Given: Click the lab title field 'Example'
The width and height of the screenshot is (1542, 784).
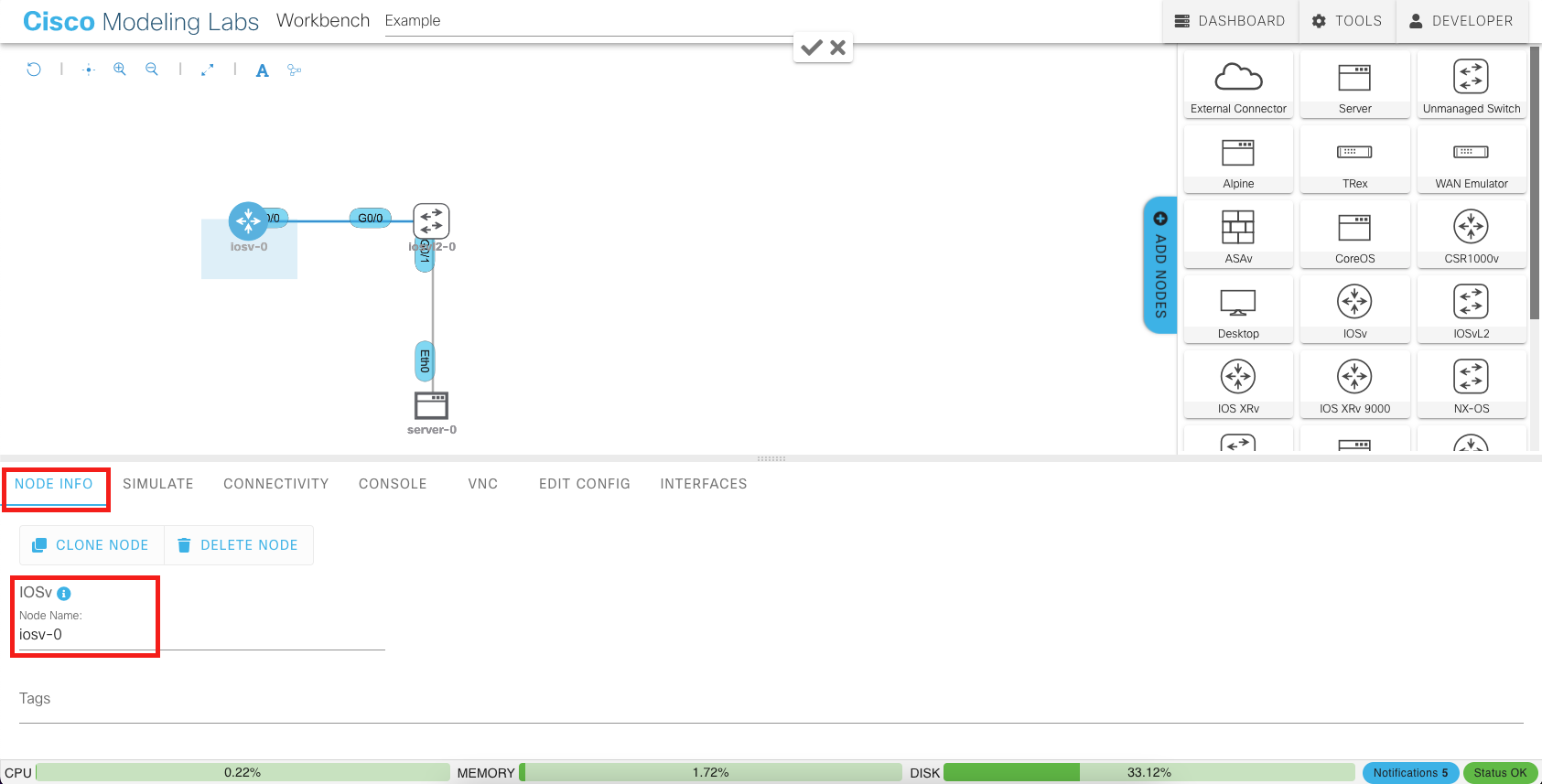Looking at the screenshot, I should point(588,21).
